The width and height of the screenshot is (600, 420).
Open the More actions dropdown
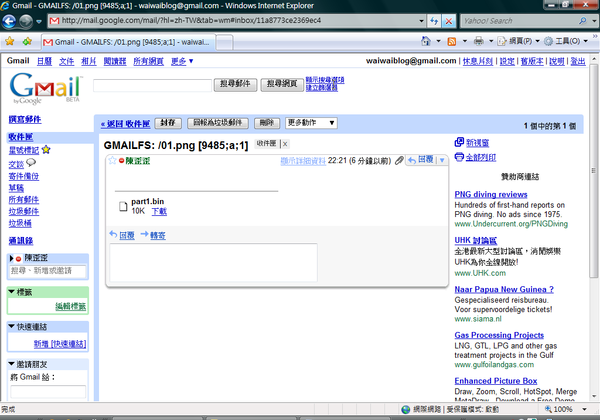[311, 123]
